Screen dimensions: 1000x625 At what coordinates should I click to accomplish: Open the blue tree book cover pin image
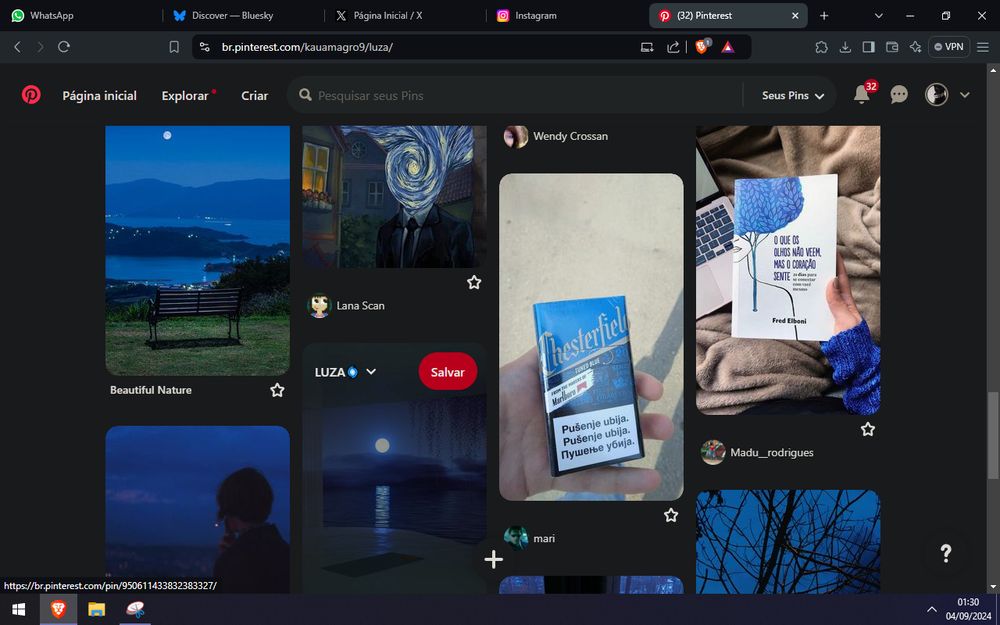(x=788, y=270)
